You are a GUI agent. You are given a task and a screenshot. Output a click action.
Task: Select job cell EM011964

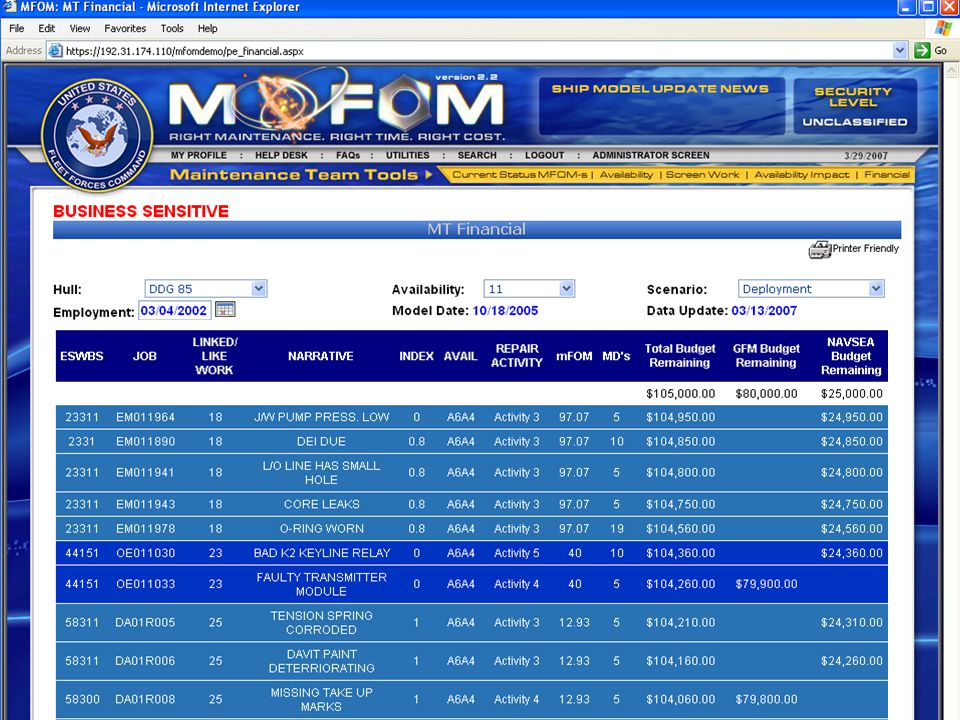pyautogui.click(x=145, y=417)
